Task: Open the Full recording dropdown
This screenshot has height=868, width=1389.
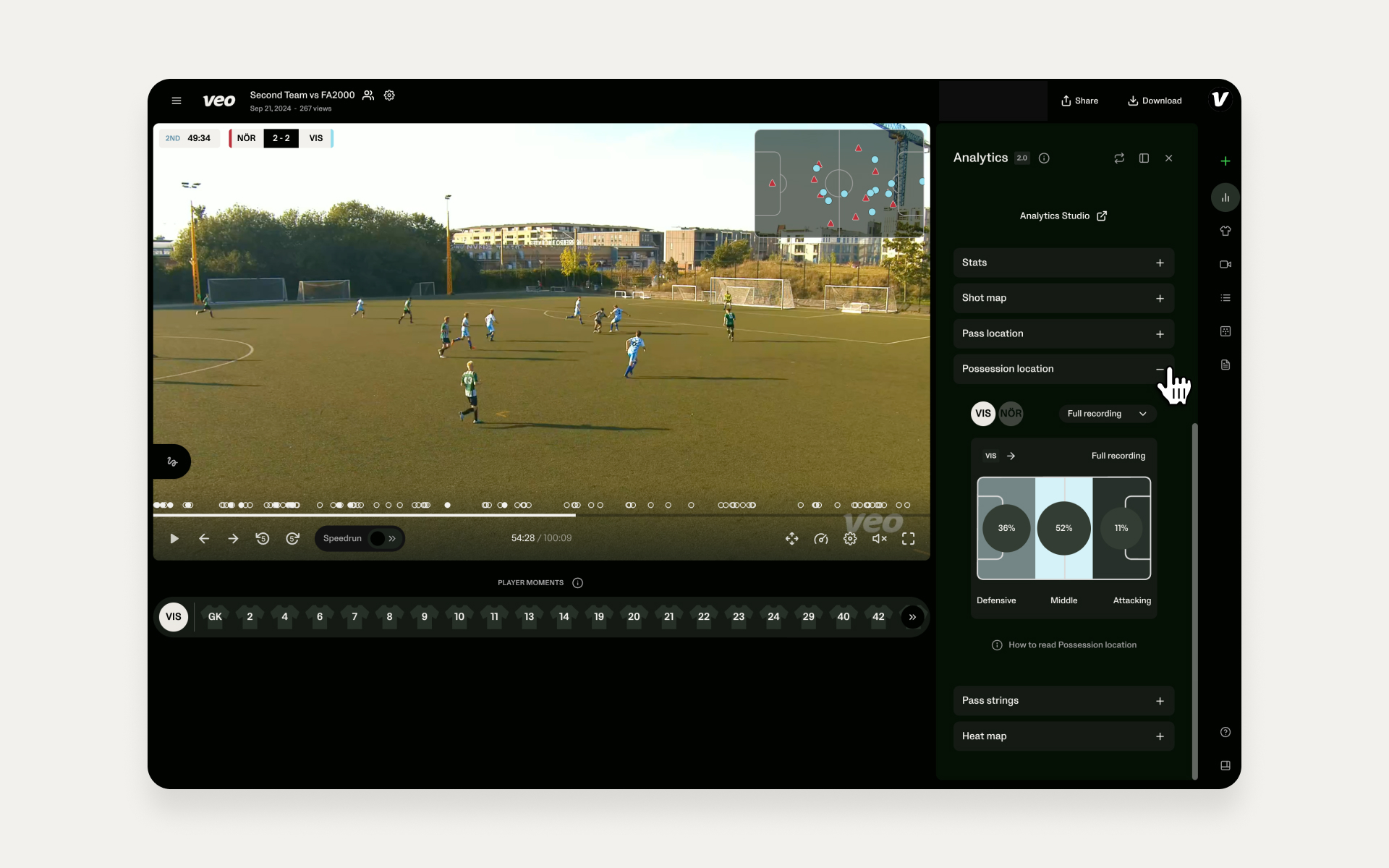Action: point(1107,414)
